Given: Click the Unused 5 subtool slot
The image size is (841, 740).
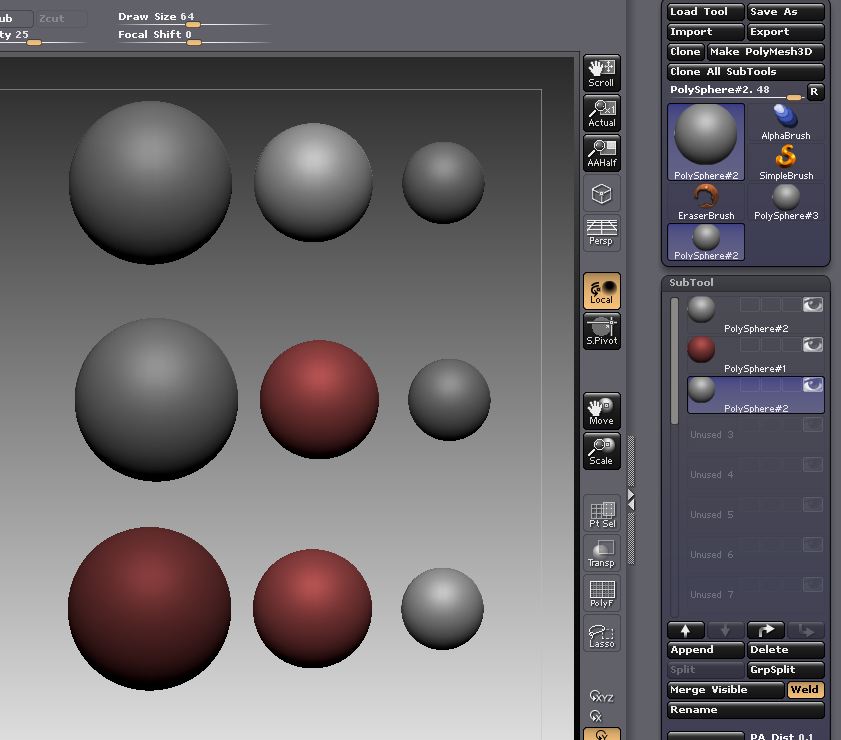Looking at the screenshot, I should 755,515.
